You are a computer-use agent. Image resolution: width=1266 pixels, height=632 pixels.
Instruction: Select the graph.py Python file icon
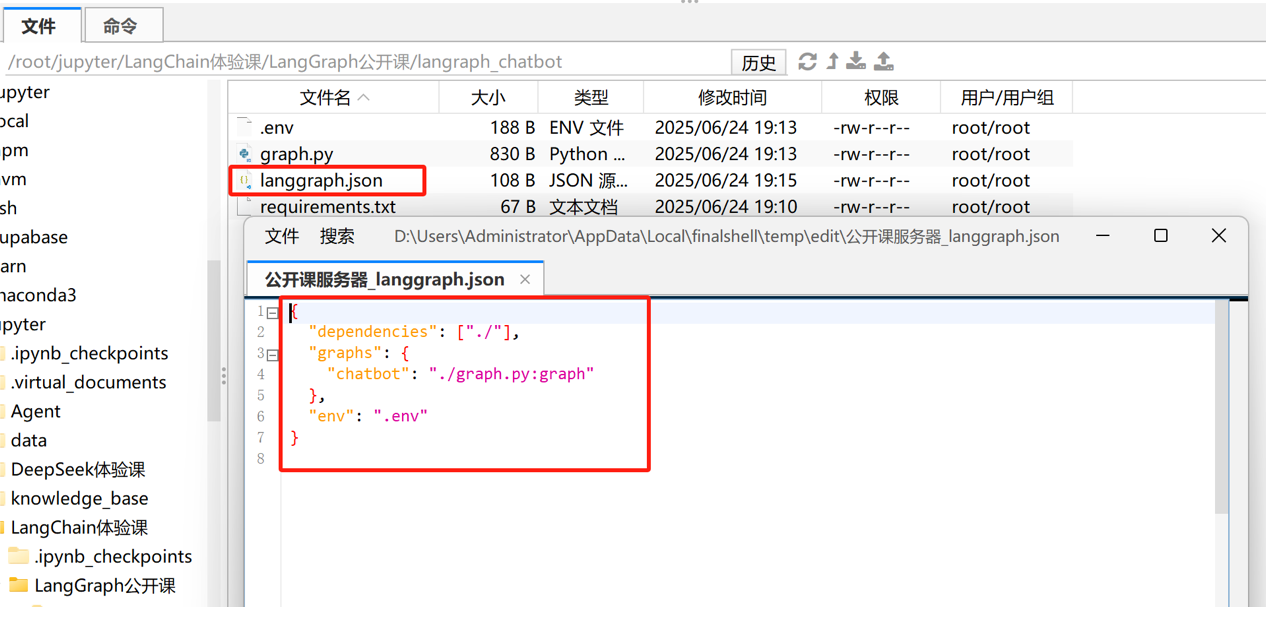pos(245,154)
